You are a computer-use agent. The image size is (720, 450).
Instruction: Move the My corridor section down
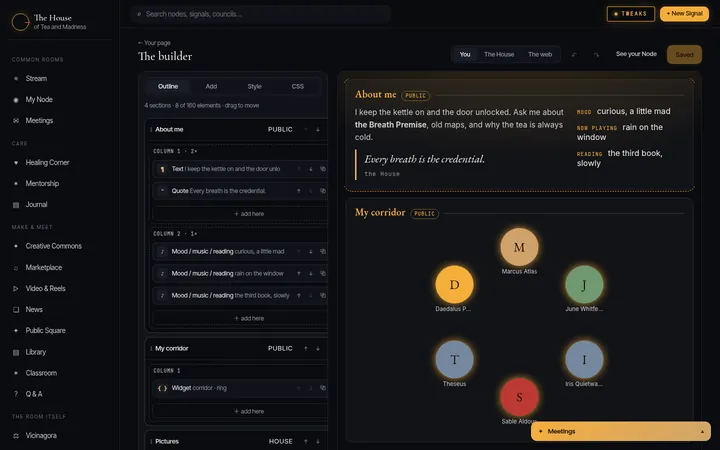[318, 349]
